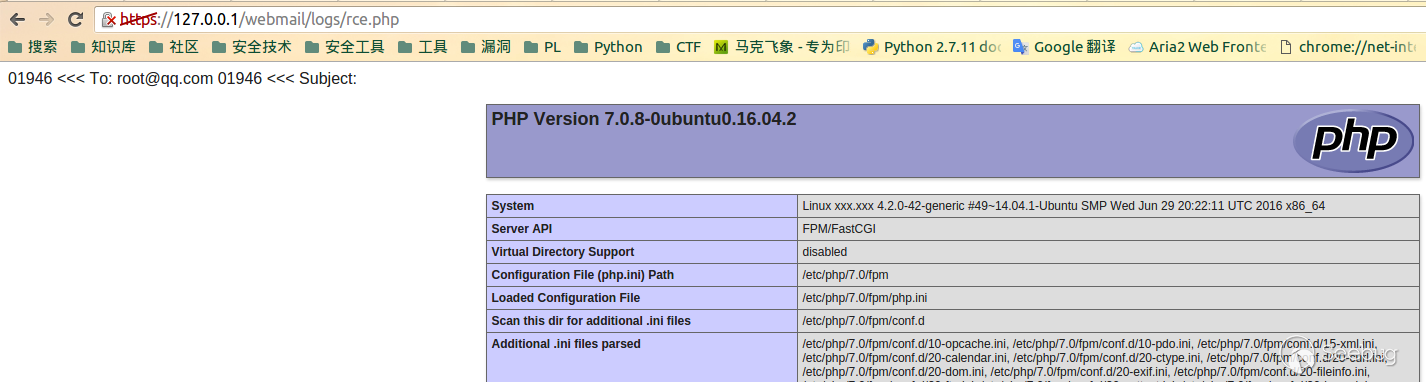Reload the page with the refresh icon
This screenshot has width=1426, height=382.
75,19
